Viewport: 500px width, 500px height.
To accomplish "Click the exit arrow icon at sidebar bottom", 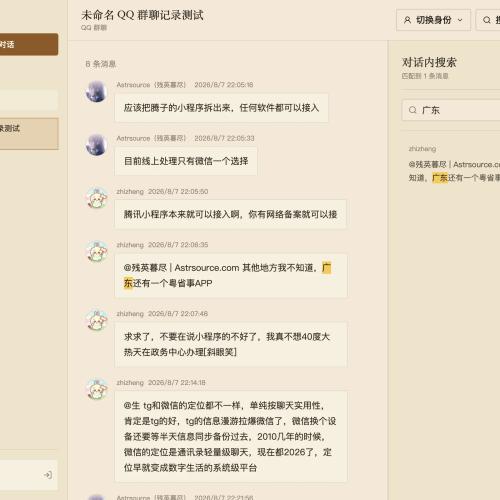I will [x=48, y=475].
